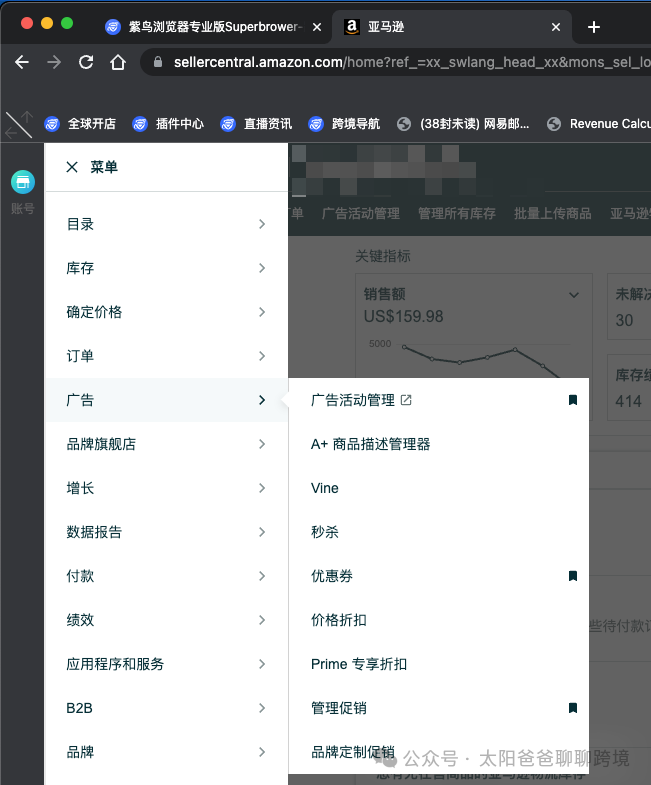Expand the 销售额 dropdown chevron
The width and height of the screenshot is (651, 785).
pos(574,295)
